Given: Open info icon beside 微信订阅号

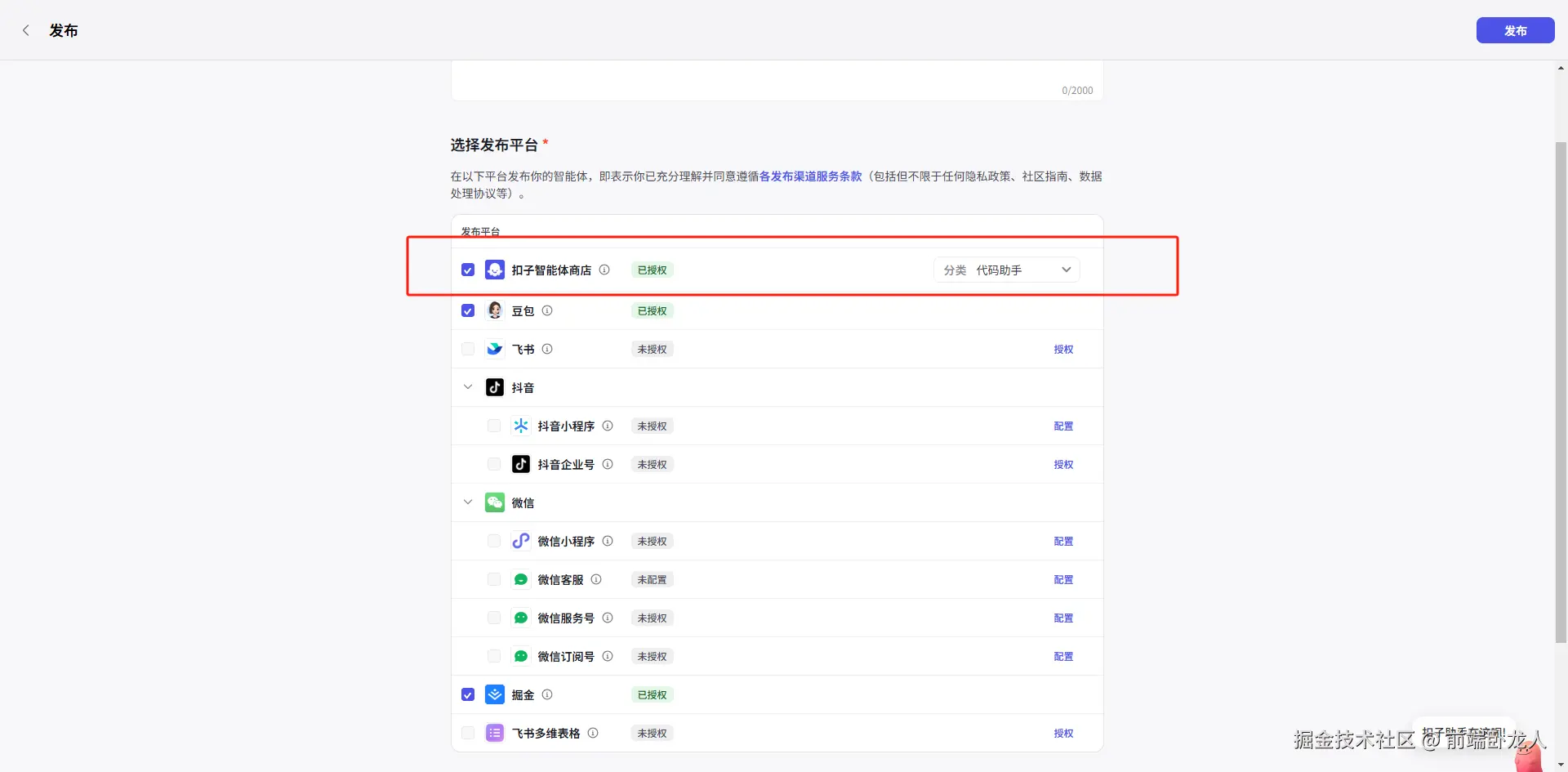Looking at the screenshot, I should [x=608, y=656].
